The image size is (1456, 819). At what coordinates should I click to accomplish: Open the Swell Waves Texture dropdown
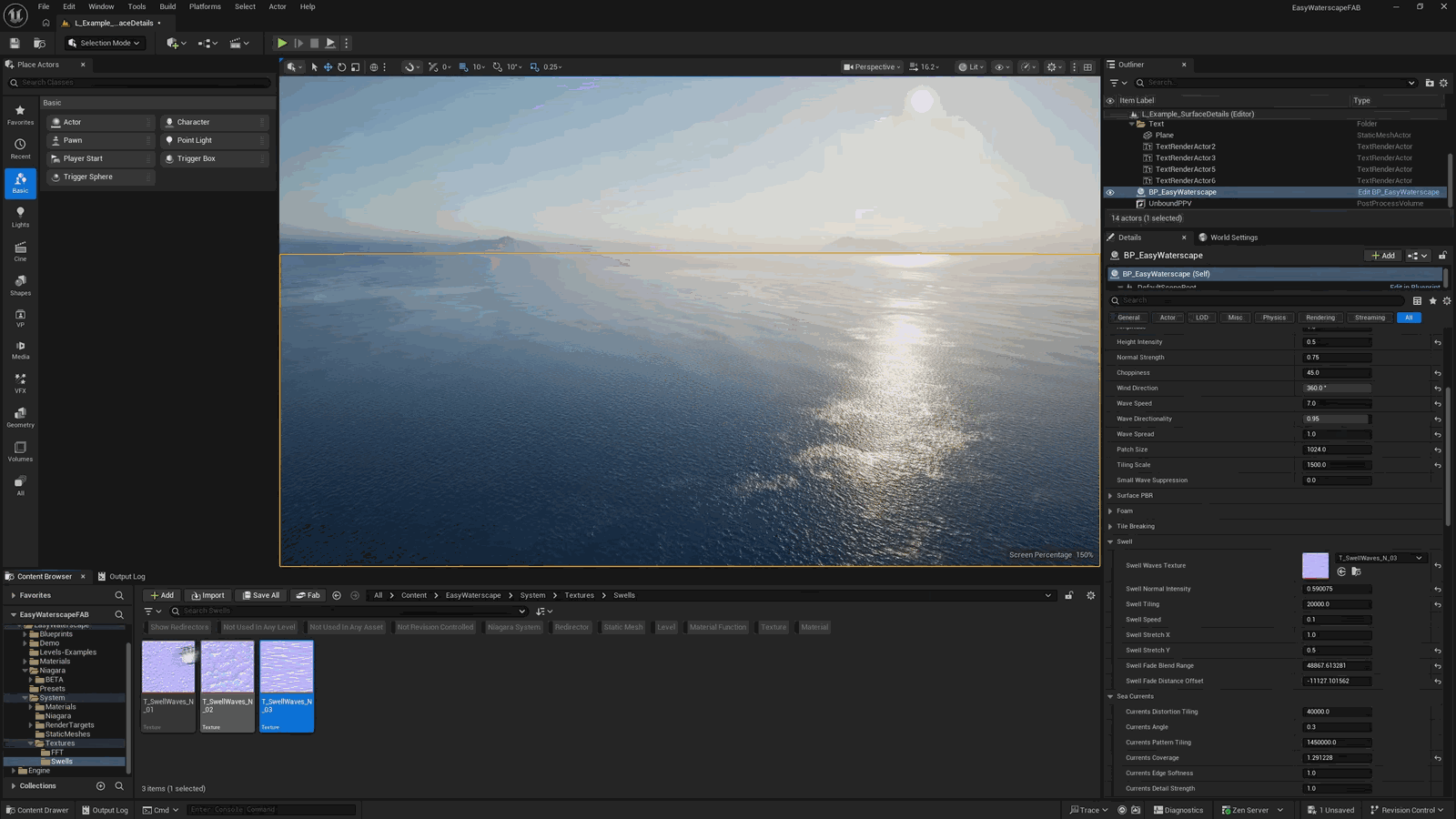click(x=1380, y=558)
